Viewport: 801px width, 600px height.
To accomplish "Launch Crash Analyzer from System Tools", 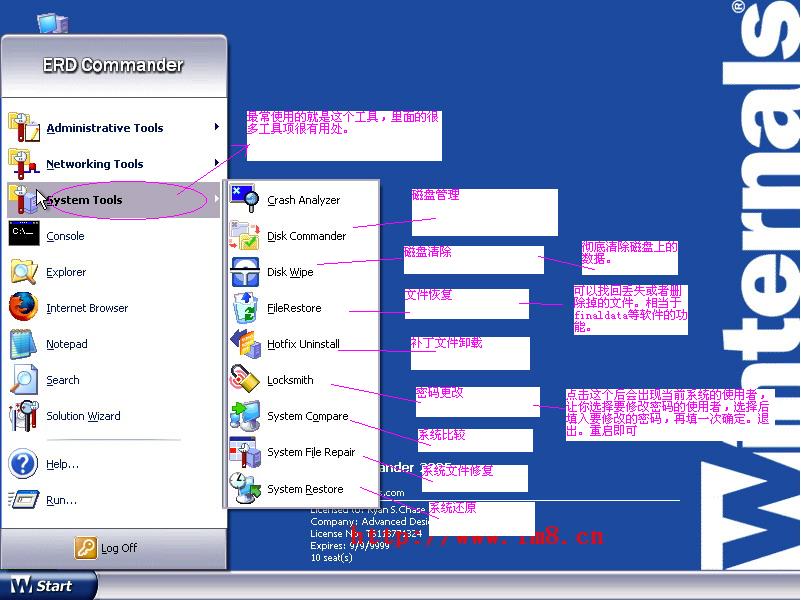I will click(303, 200).
